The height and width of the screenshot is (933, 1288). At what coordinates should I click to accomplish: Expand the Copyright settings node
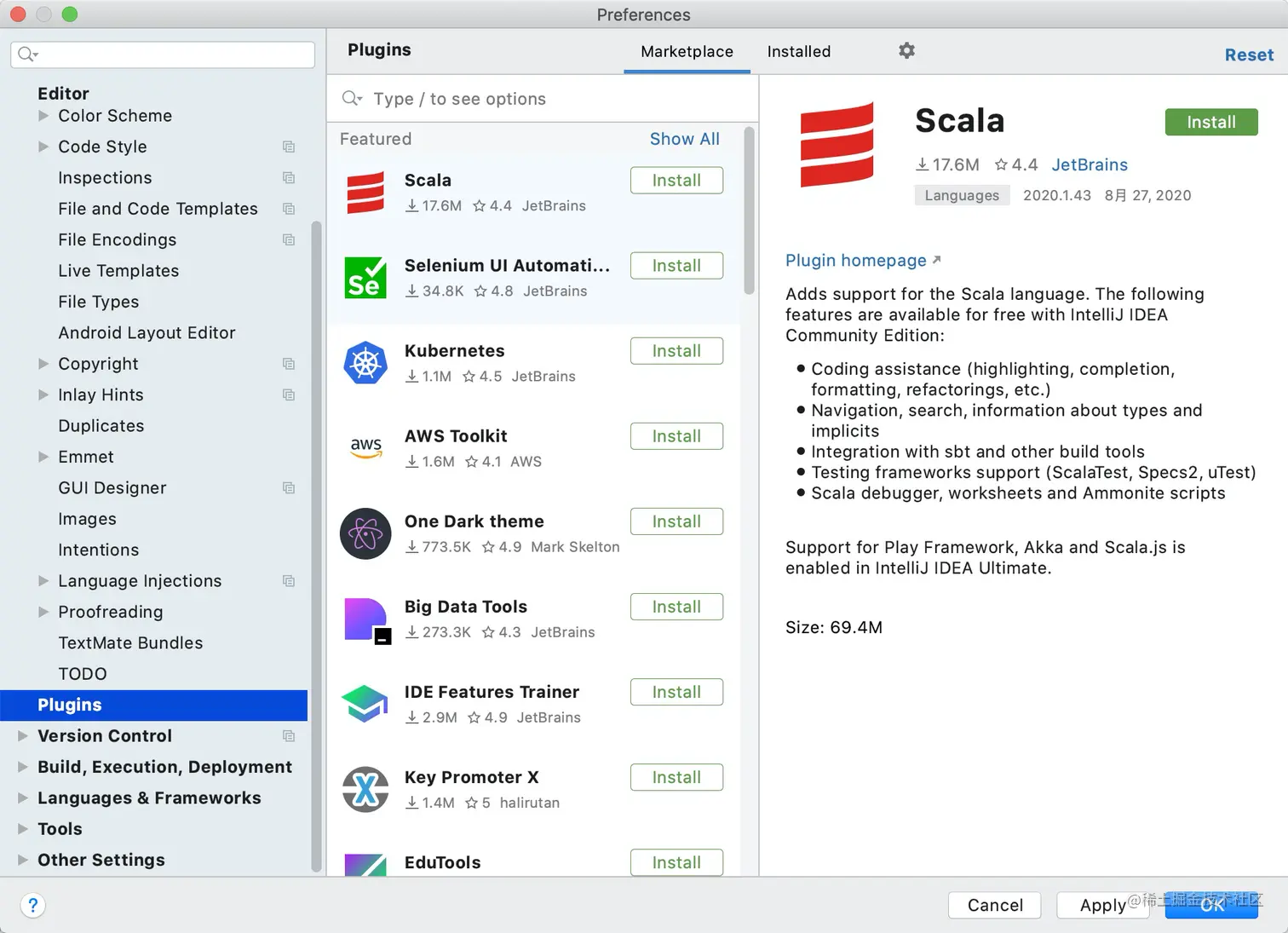click(x=43, y=364)
